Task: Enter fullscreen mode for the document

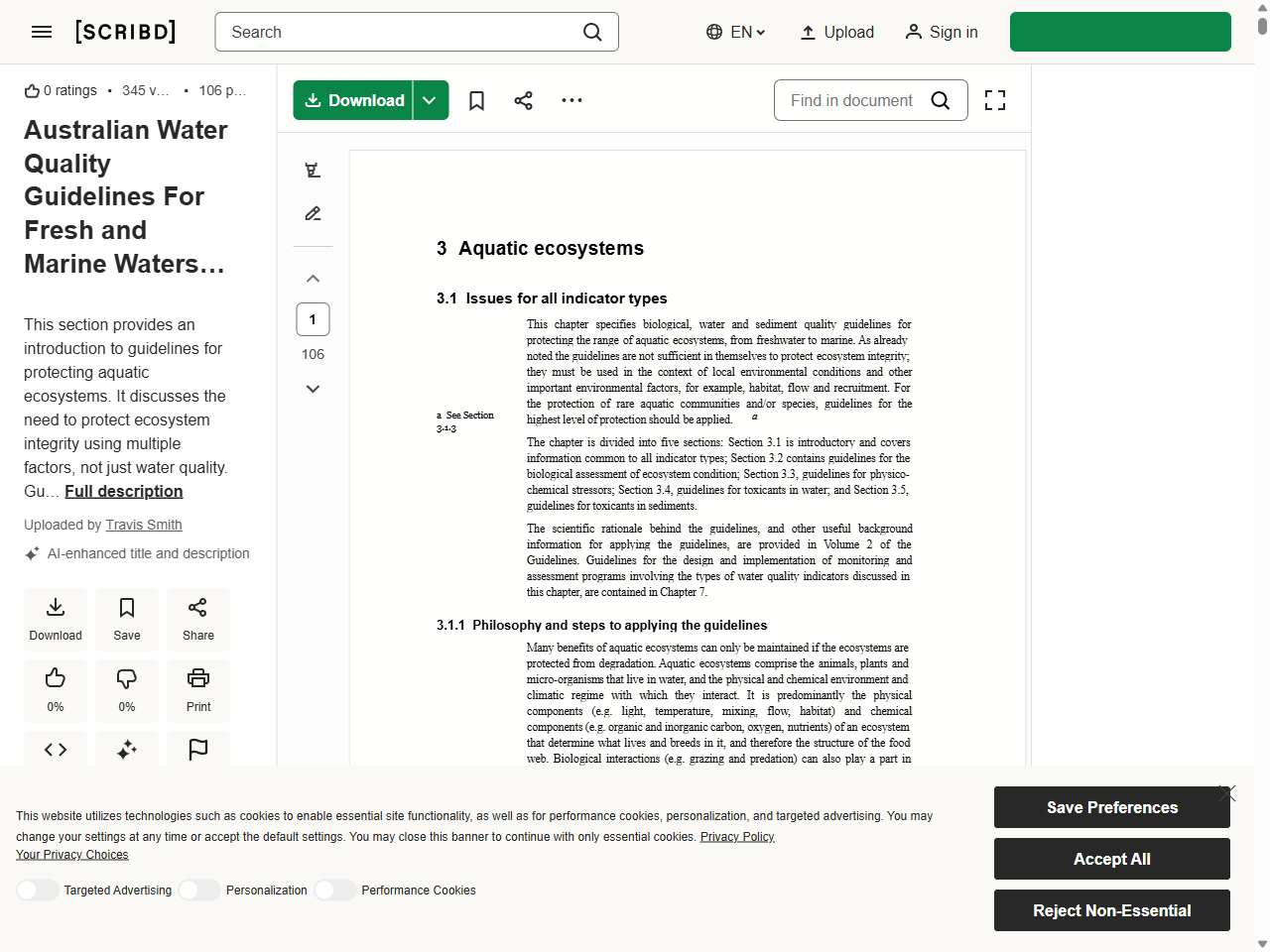Action: click(x=994, y=100)
